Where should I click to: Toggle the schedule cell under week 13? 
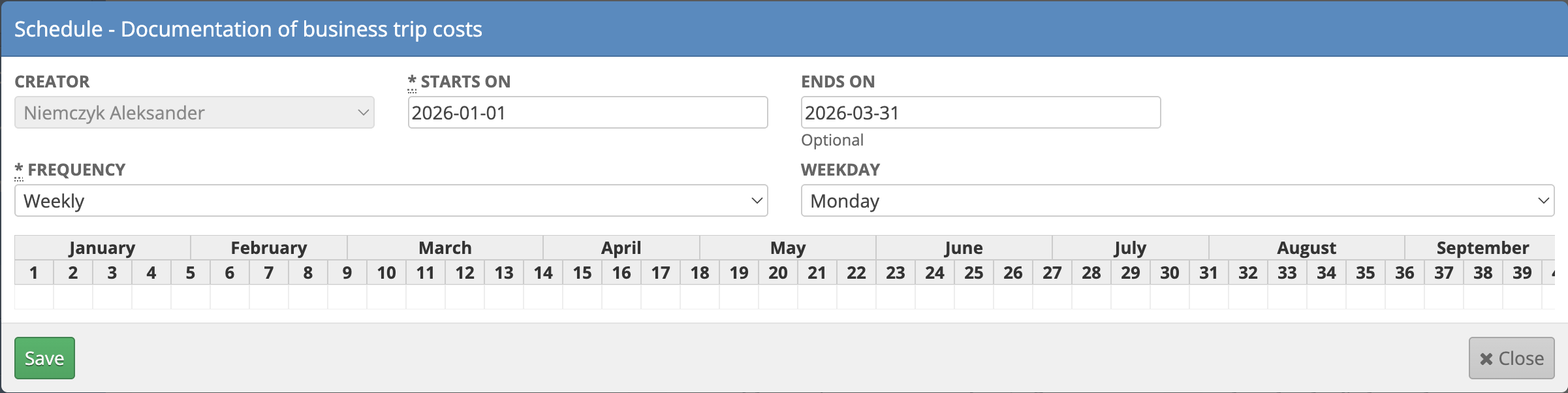coord(504,297)
